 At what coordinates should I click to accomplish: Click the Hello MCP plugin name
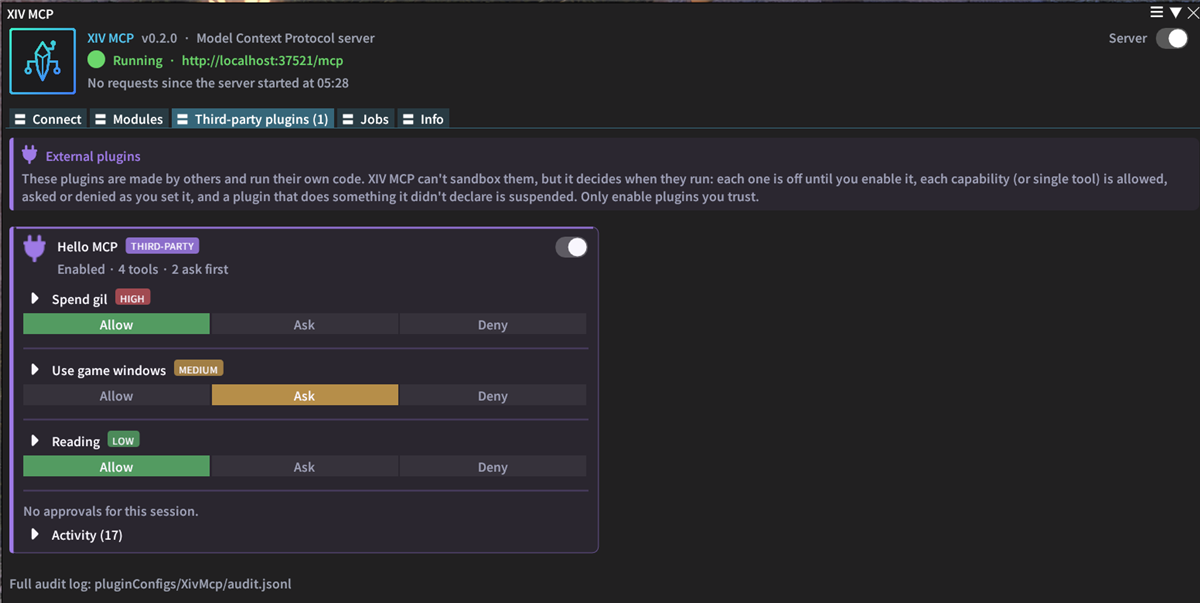[x=87, y=246]
